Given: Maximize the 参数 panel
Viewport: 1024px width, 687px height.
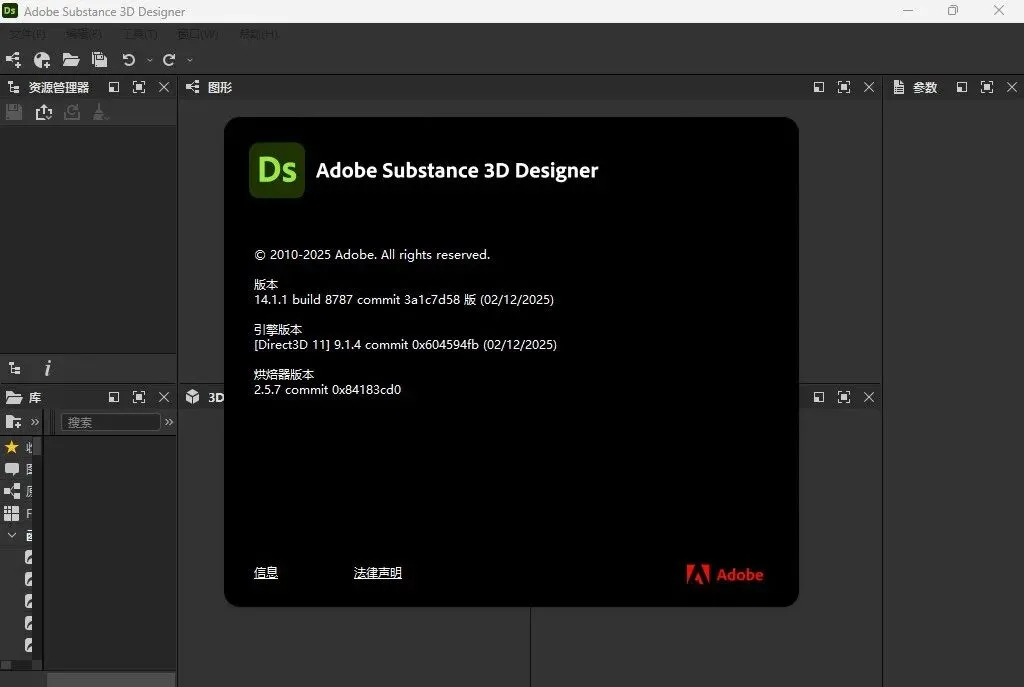Looking at the screenshot, I should 987,87.
